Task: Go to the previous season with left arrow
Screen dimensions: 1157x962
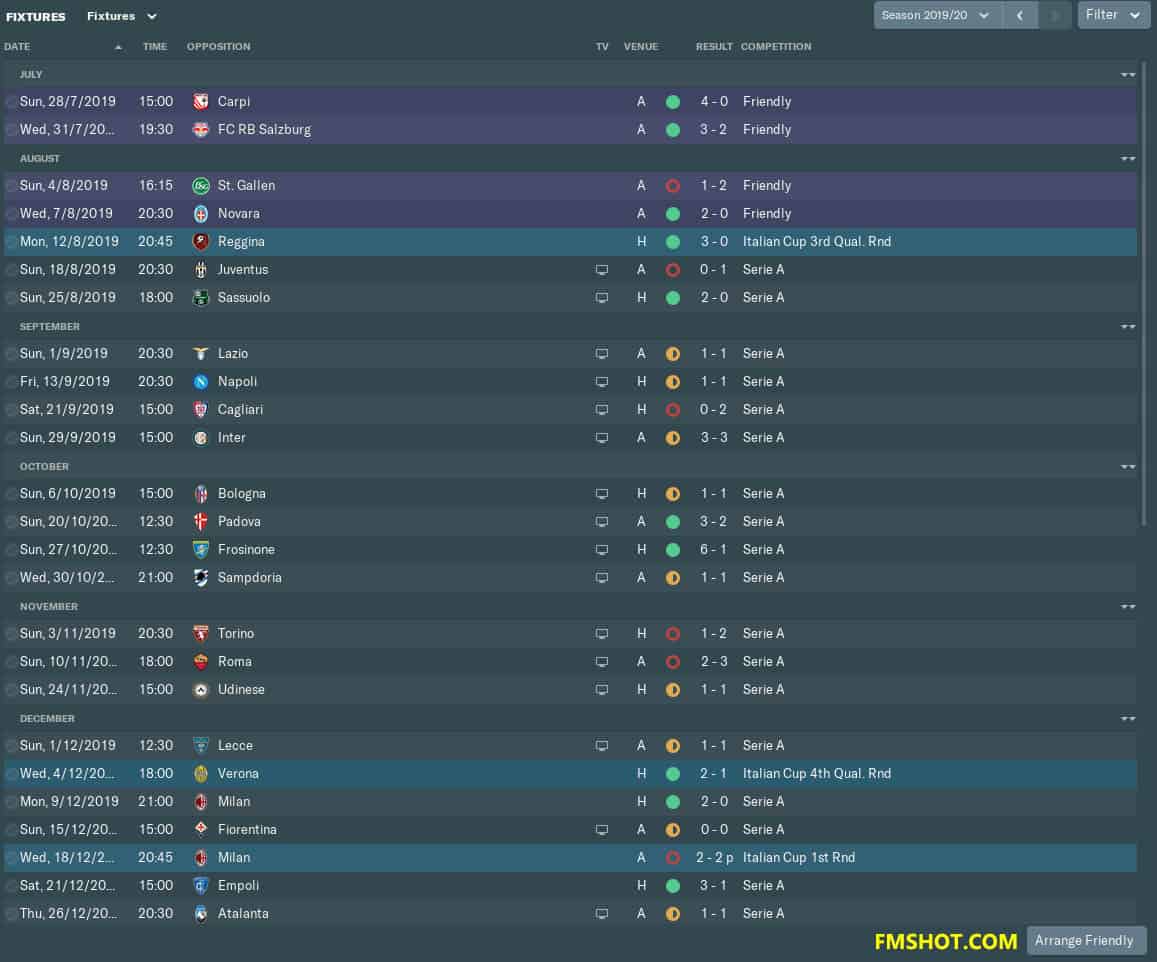Action: (x=1020, y=15)
